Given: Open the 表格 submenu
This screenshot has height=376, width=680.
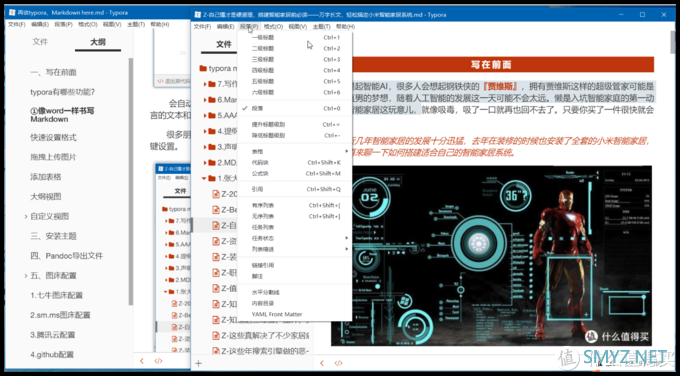Looking at the screenshot, I should click(295, 151).
